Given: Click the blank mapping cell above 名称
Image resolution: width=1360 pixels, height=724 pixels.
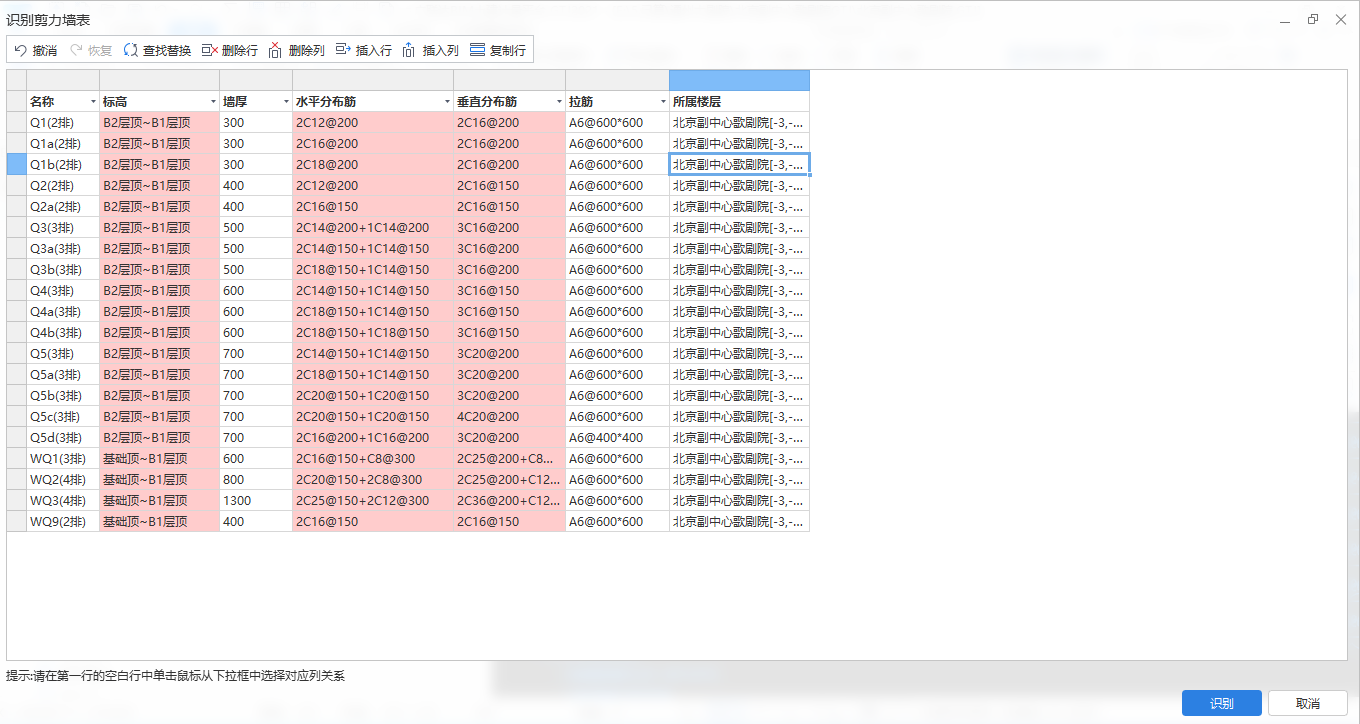Looking at the screenshot, I should 63,80.
